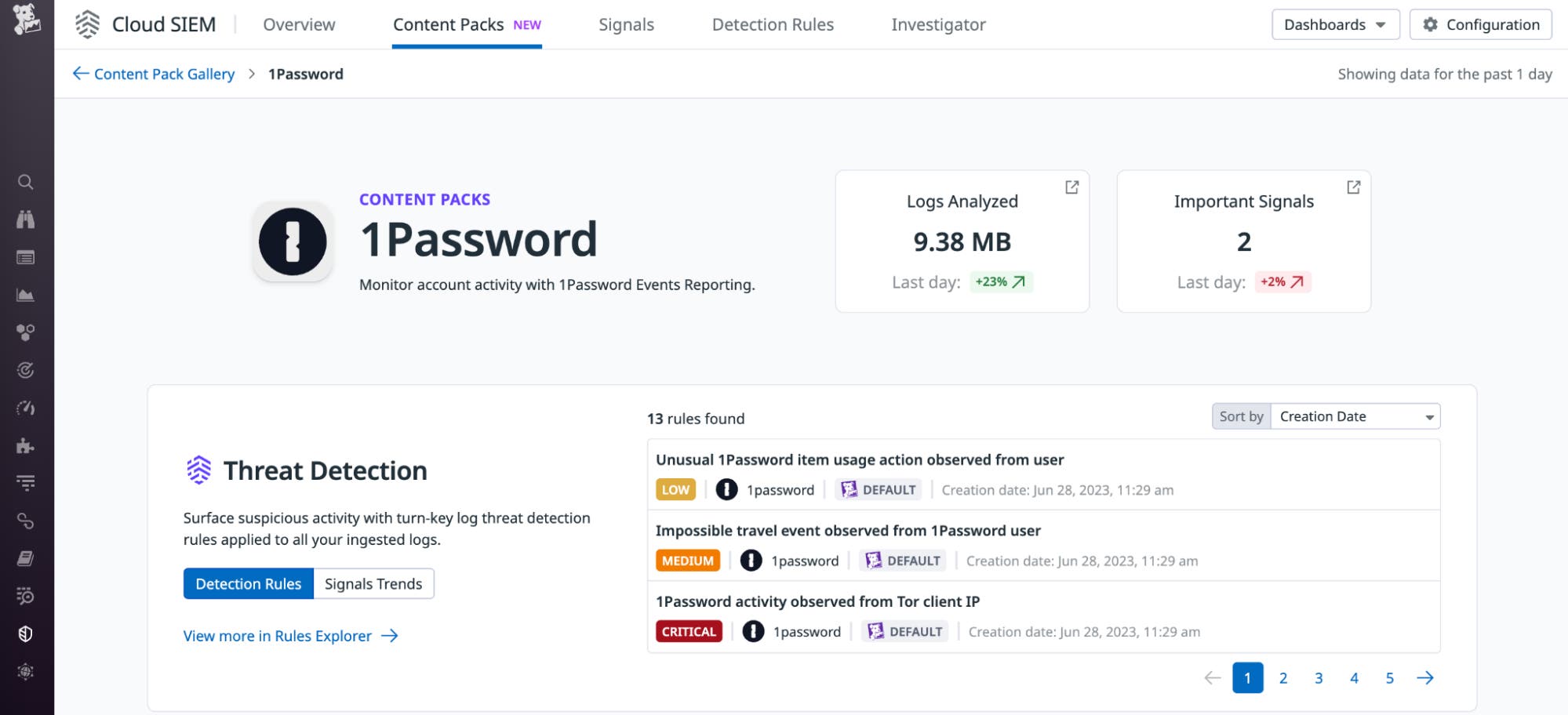Switch to the Signals tab
Viewport: 1568px width, 715px height.
click(625, 24)
